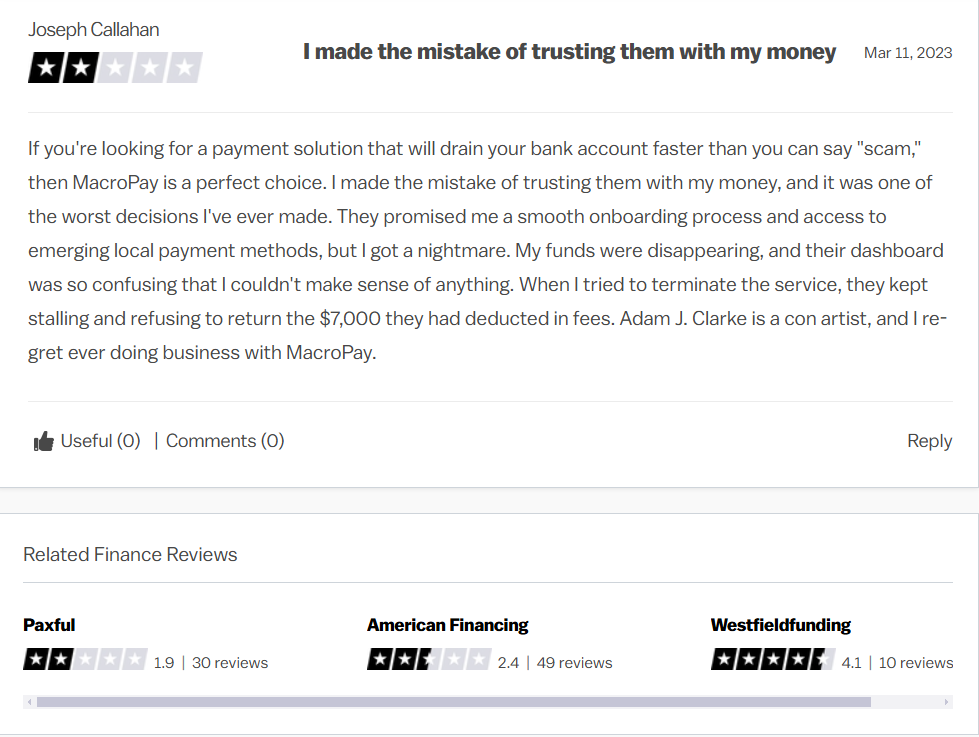Click the related reviews horizontal scrollbar thumb

tap(454, 702)
